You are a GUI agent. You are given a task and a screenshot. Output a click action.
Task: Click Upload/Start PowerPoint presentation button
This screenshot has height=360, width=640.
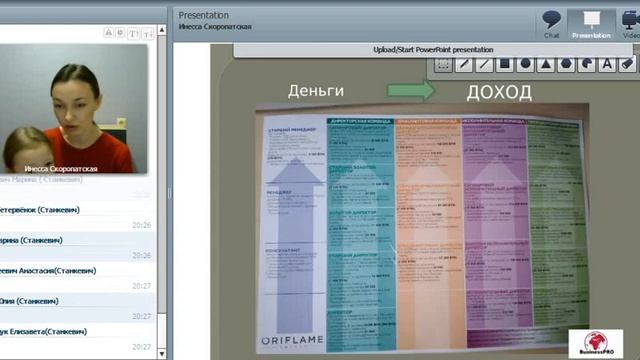433,50
